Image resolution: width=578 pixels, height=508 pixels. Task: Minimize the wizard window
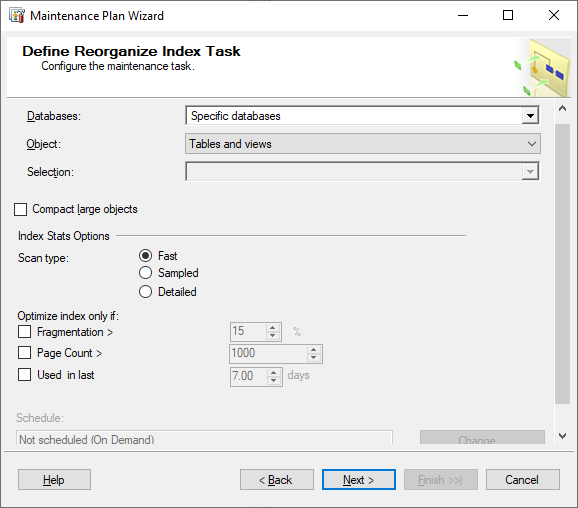463,15
